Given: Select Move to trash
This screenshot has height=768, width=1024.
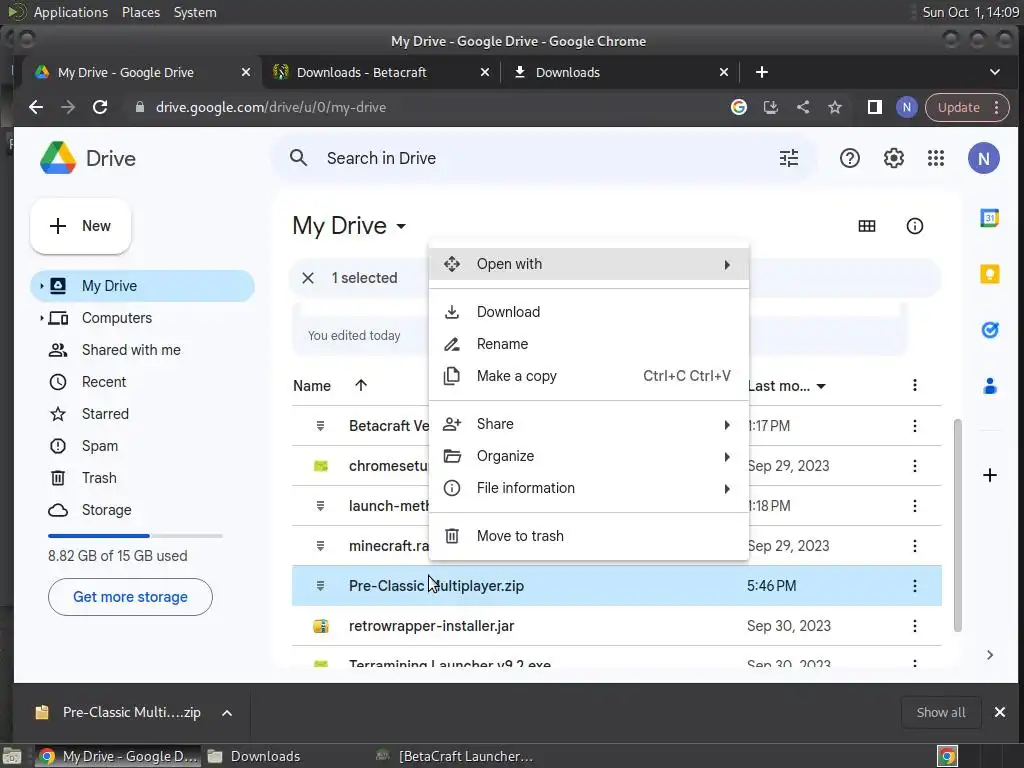Looking at the screenshot, I should 588,536.
